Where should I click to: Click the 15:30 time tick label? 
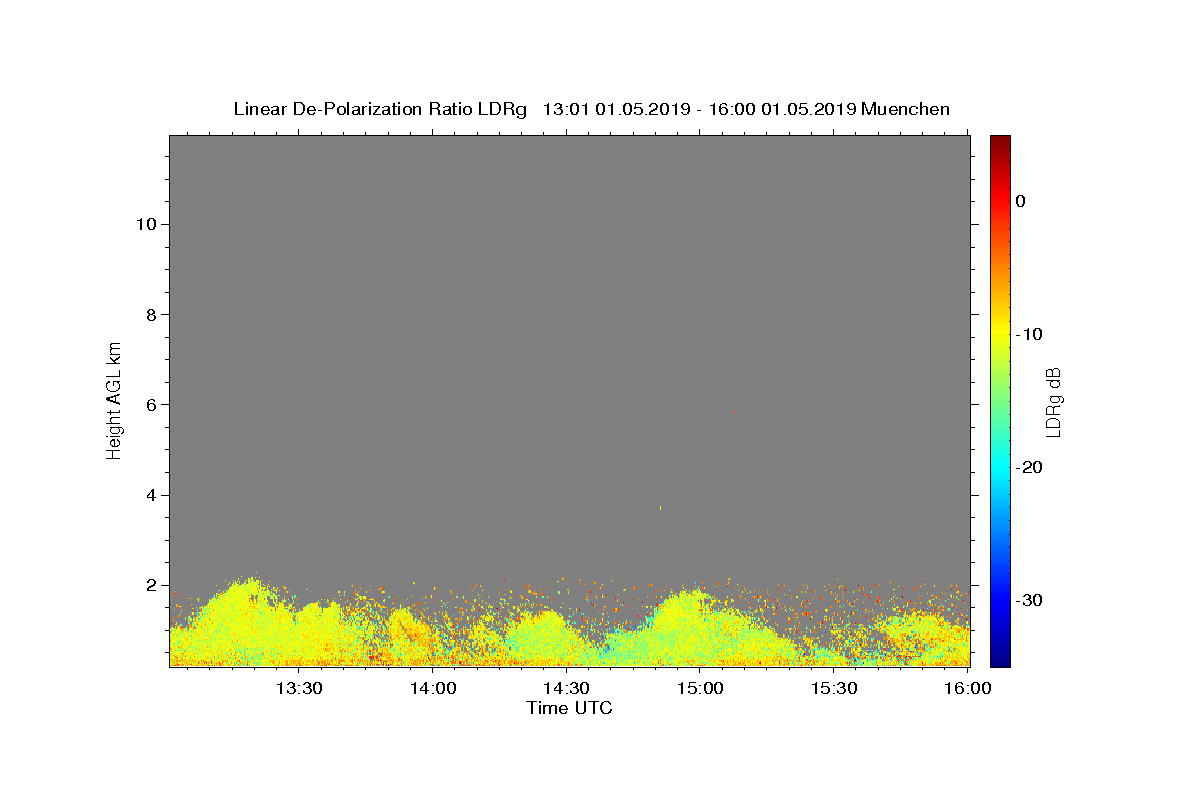pos(834,688)
